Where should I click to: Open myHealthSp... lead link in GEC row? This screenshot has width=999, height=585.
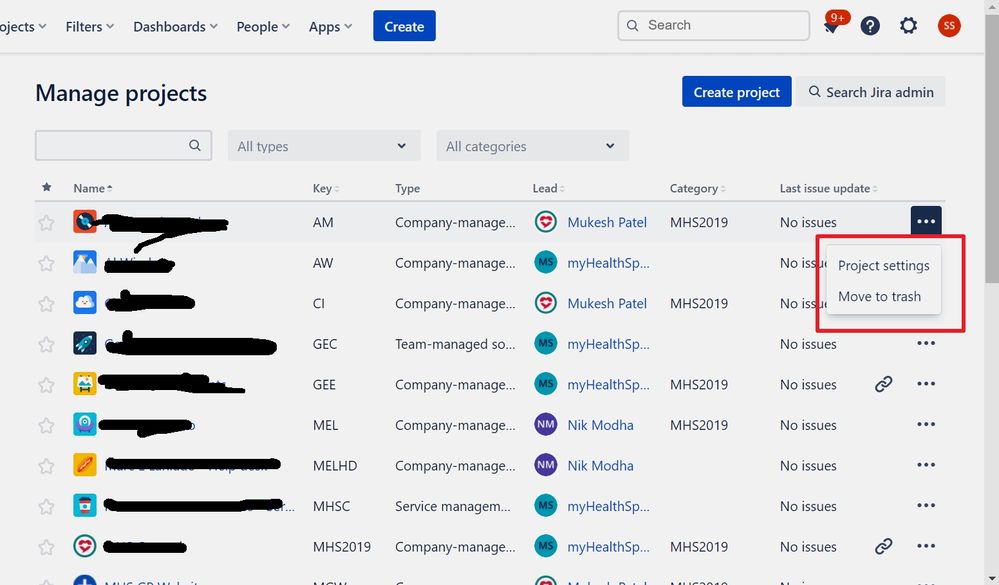pyautogui.click(x=608, y=344)
